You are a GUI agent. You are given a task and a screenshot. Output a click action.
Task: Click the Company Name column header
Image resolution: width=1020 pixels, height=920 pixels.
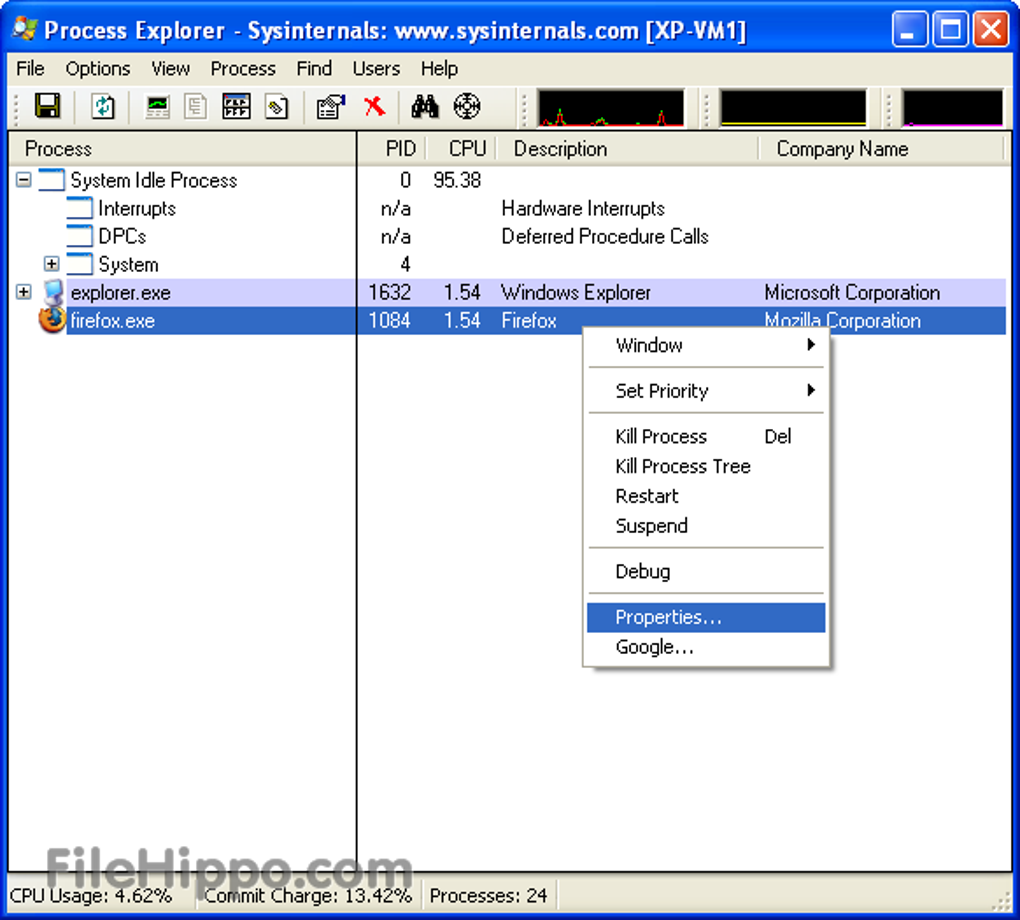pos(842,149)
